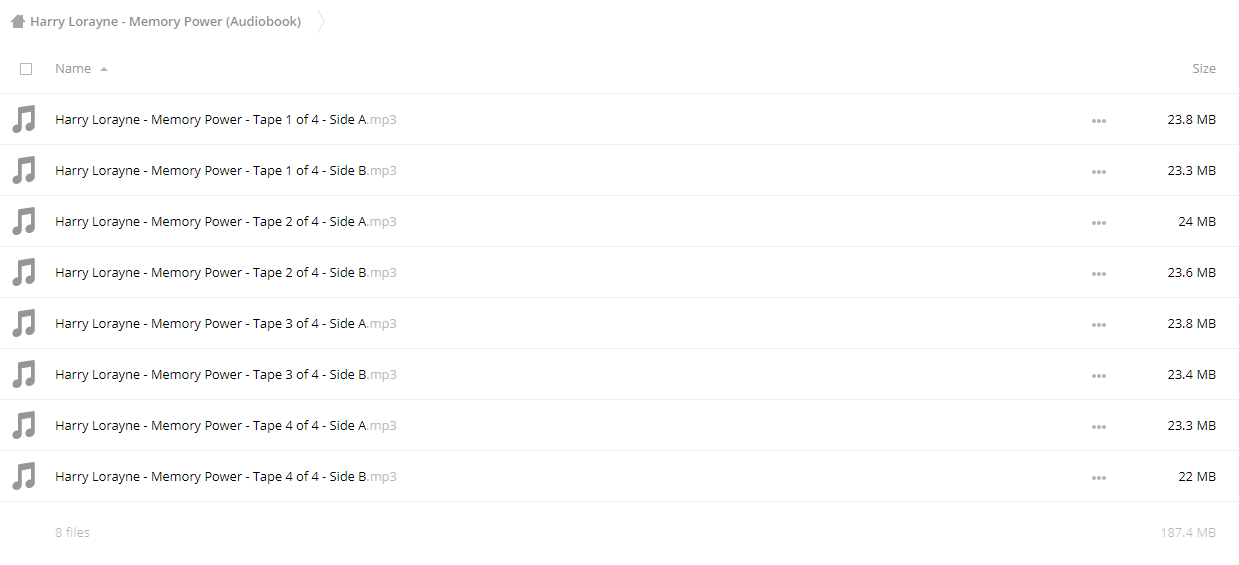Open Tape 3 of 4 Side B file
Screen dimensions: 1239x565
(226, 375)
